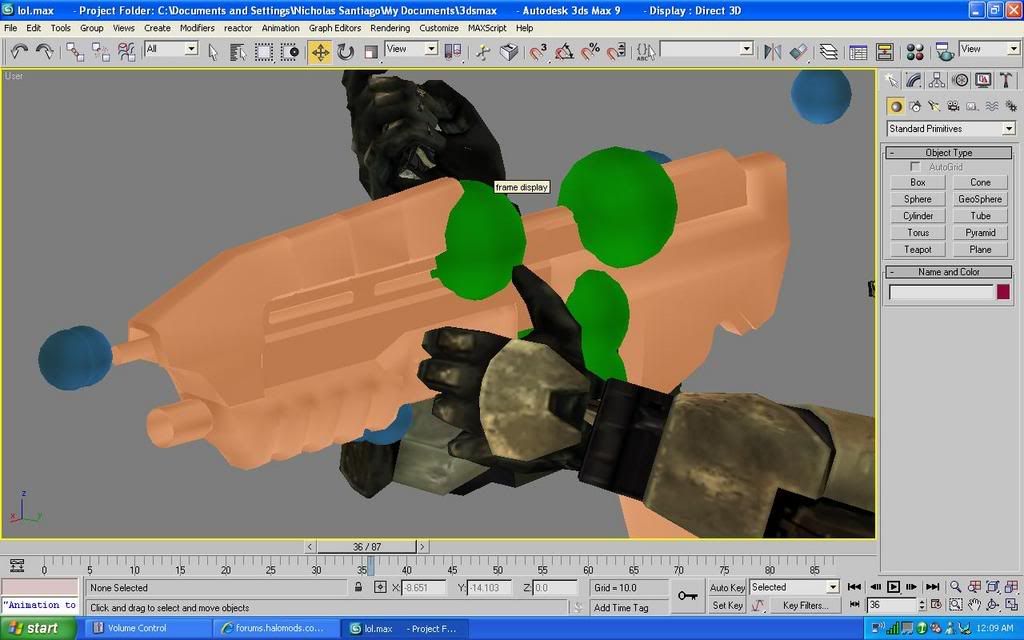Open the Rendering menu
This screenshot has width=1024, height=640.
pyautogui.click(x=390, y=28)
